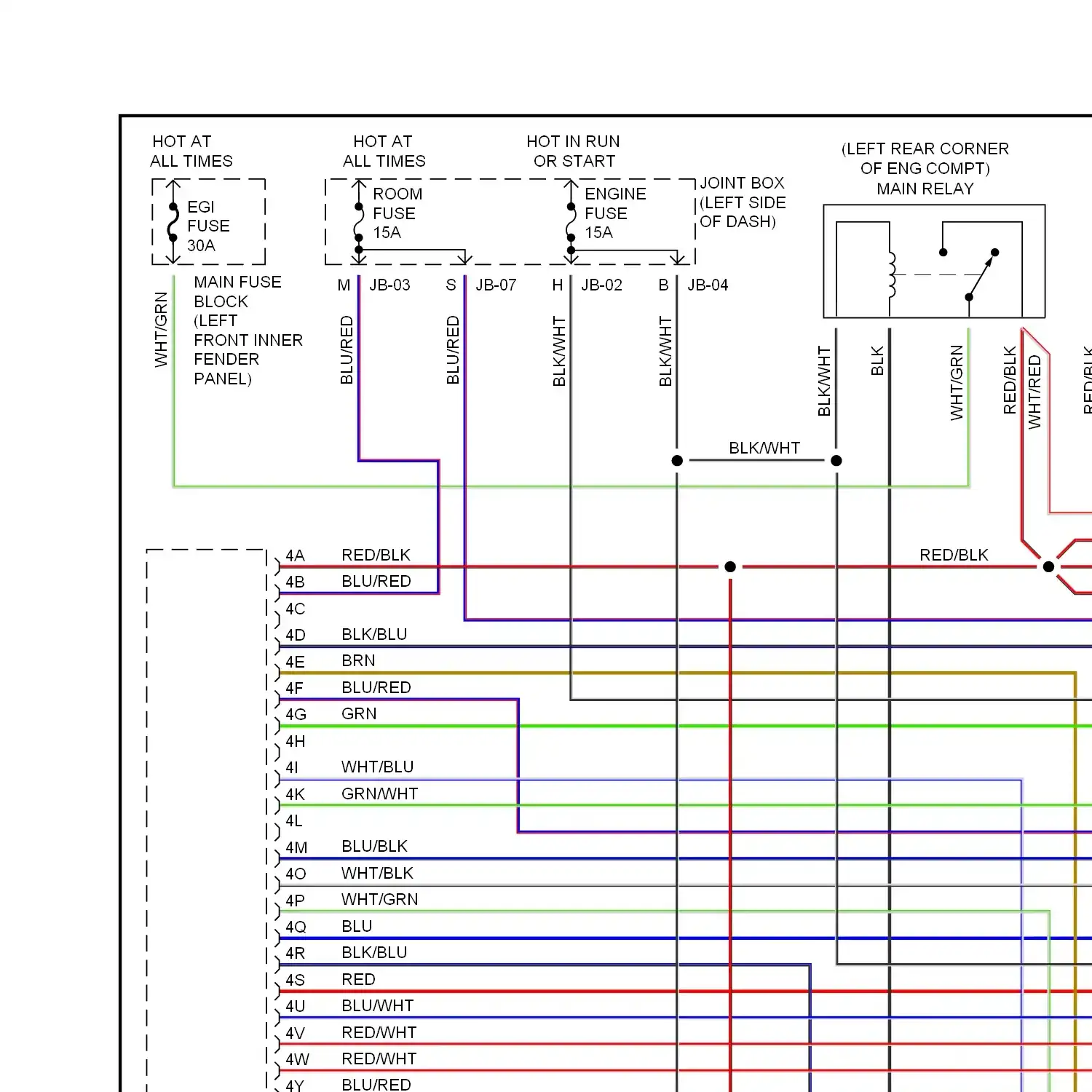Click the empty pin 4H label
Image resolution: width=1092 pixels, height=1092 pixels.
click(x=295, y=741)
